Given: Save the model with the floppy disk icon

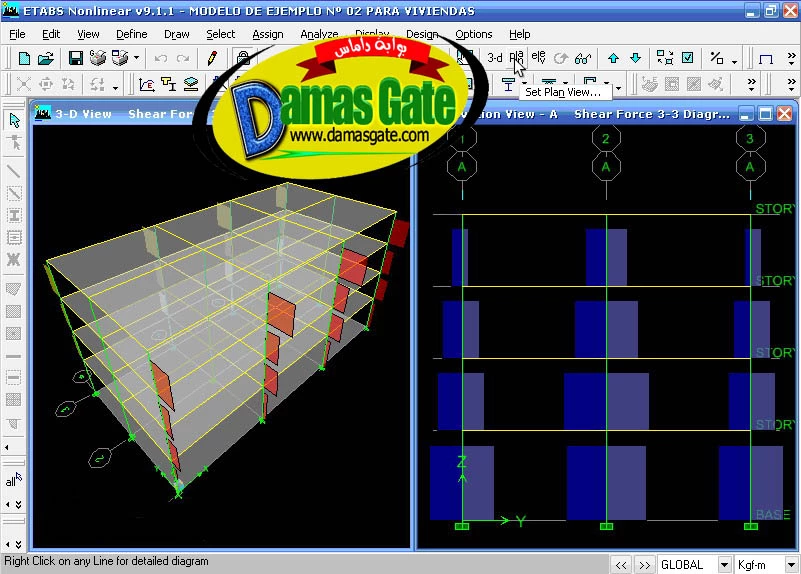Looking at the screenshot, I should [76, 58].
